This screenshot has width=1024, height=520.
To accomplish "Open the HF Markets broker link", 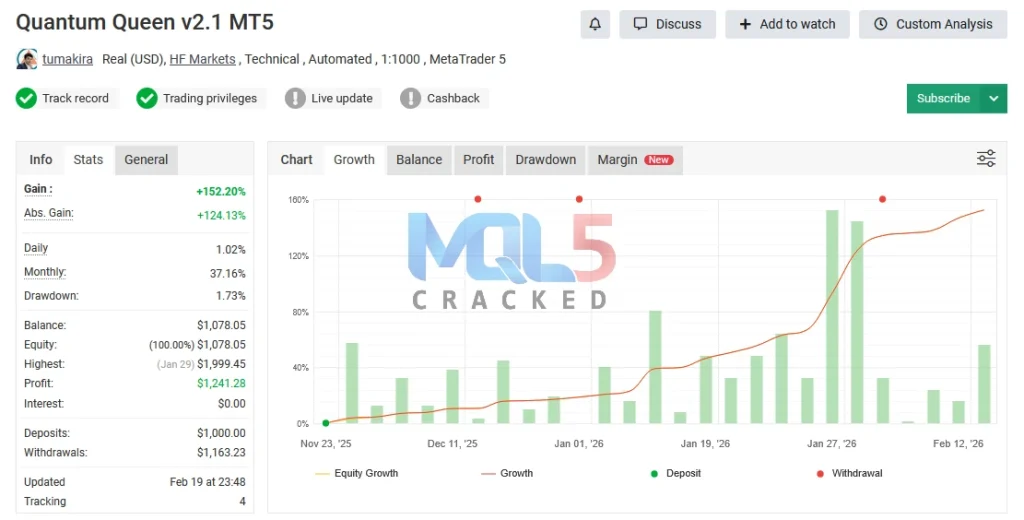I will coord(202,59).
